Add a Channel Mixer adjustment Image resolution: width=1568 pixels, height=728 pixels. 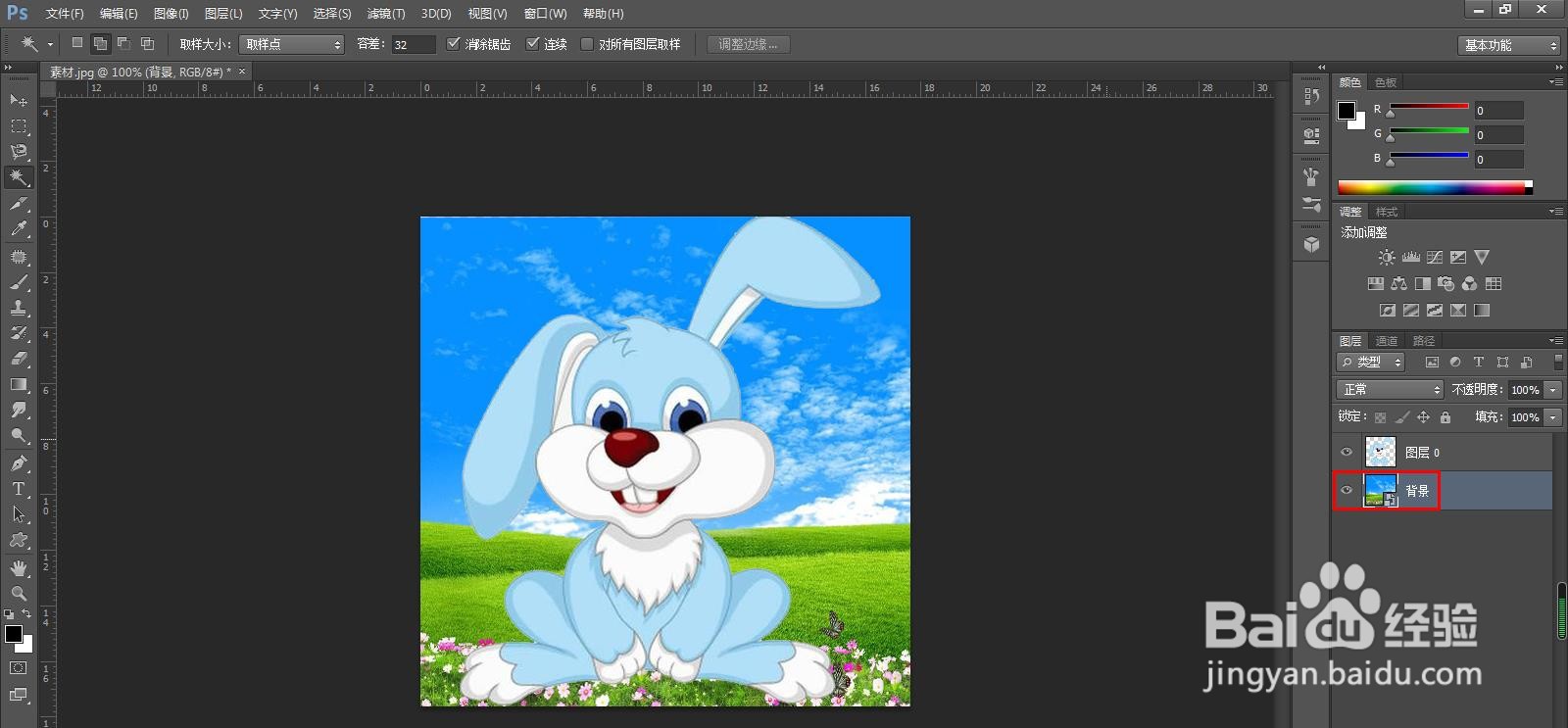click(x=1470, y=284)
